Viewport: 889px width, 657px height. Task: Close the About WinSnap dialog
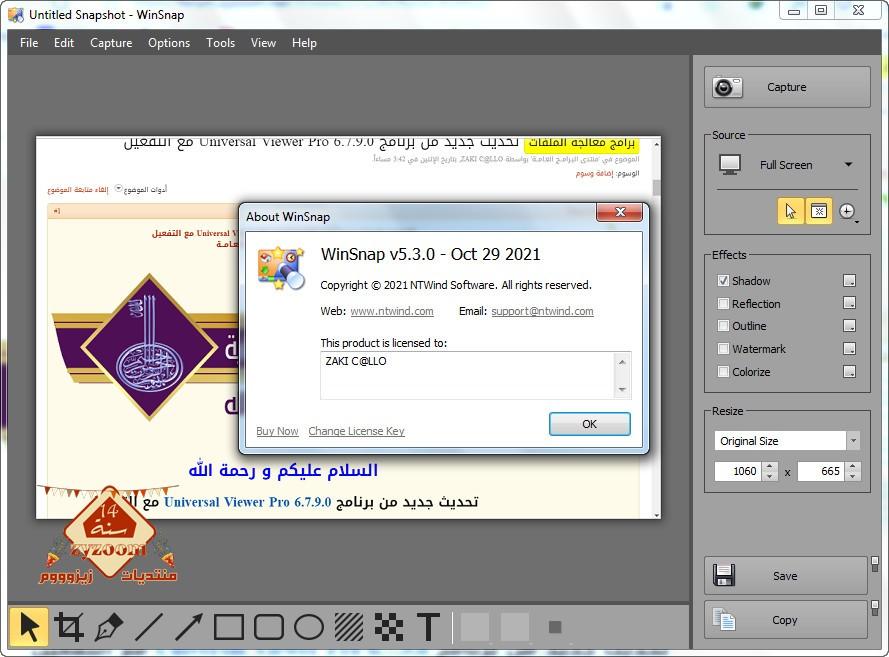[620, 212]
